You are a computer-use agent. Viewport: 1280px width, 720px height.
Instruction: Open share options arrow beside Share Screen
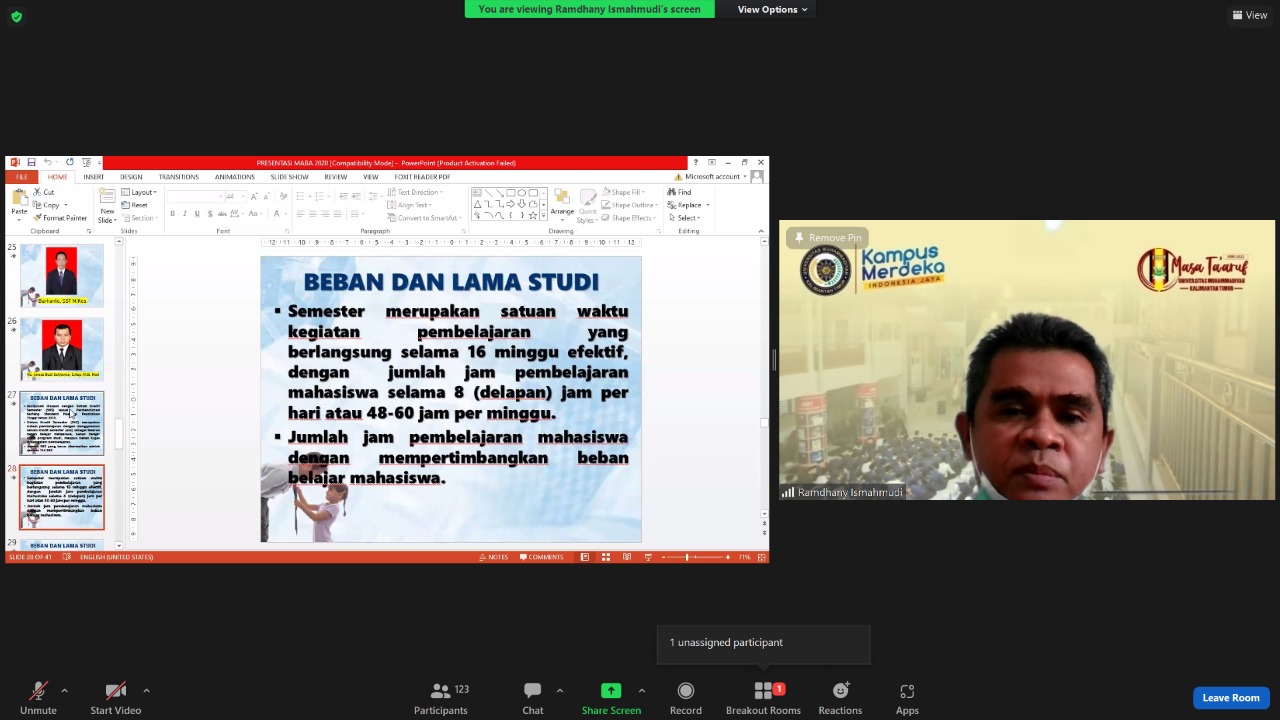(641, 690)
